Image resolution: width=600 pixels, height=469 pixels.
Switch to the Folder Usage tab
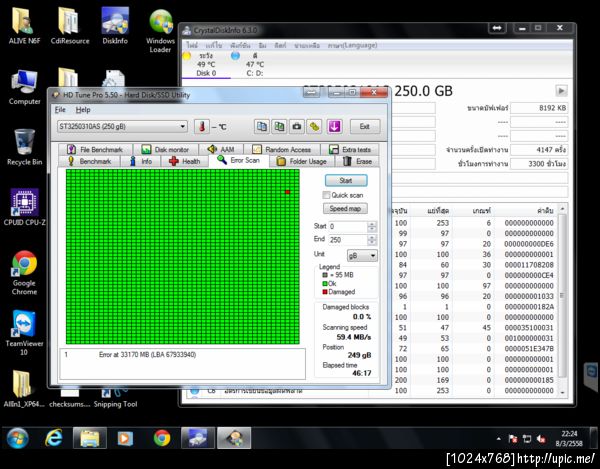click(301, 161)
